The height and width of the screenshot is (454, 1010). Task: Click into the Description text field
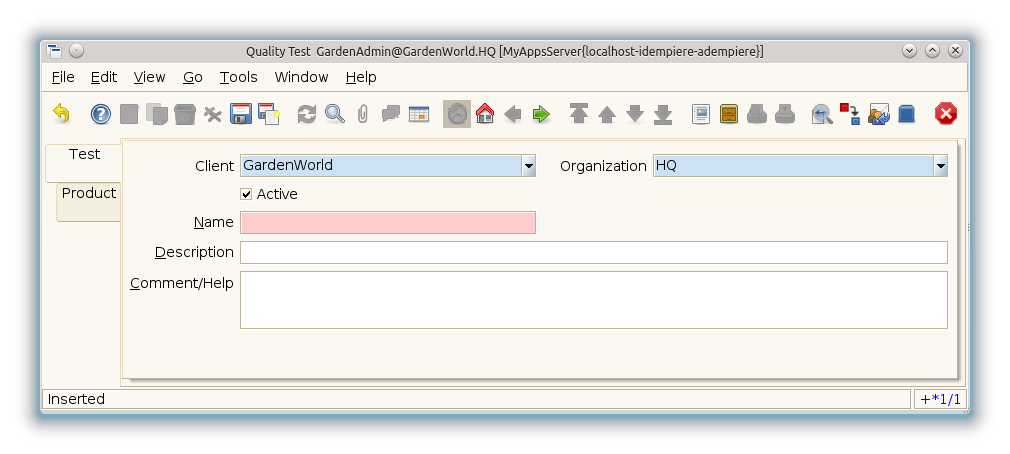click(x=593, y=252)
